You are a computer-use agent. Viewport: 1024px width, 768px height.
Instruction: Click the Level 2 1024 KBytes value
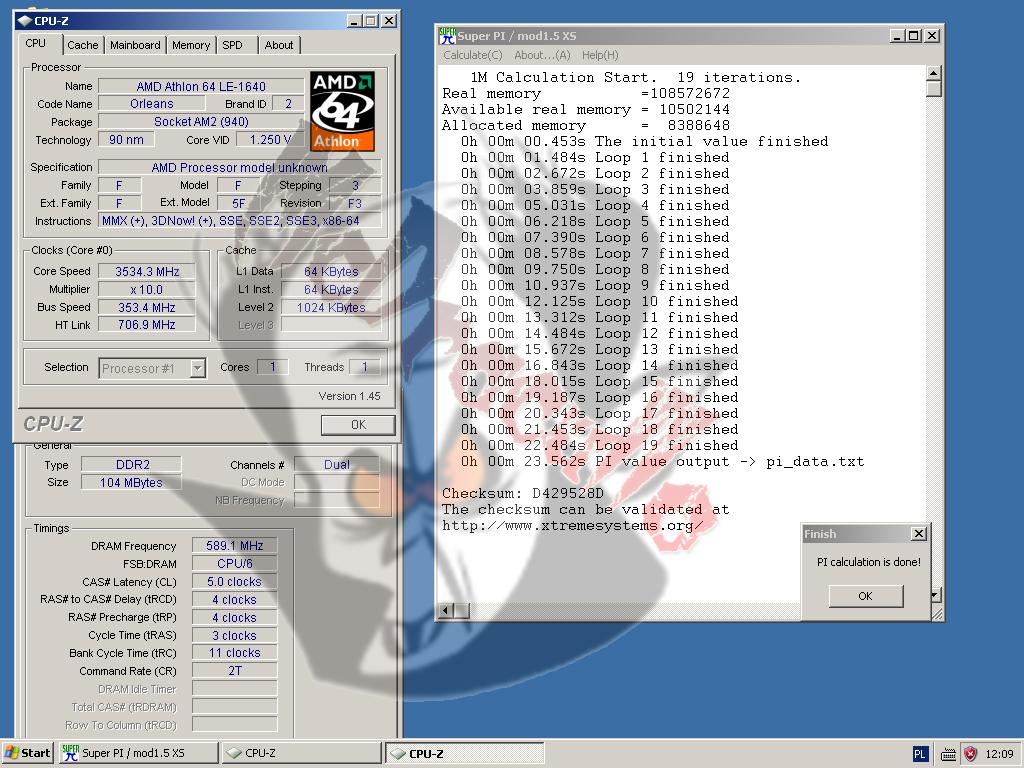point(331,308)
